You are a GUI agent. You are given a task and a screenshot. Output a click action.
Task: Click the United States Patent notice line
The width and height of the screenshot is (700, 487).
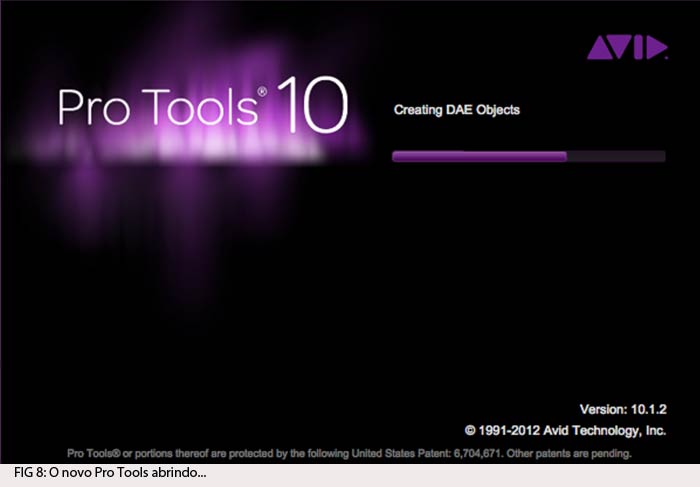coord(349,454)
